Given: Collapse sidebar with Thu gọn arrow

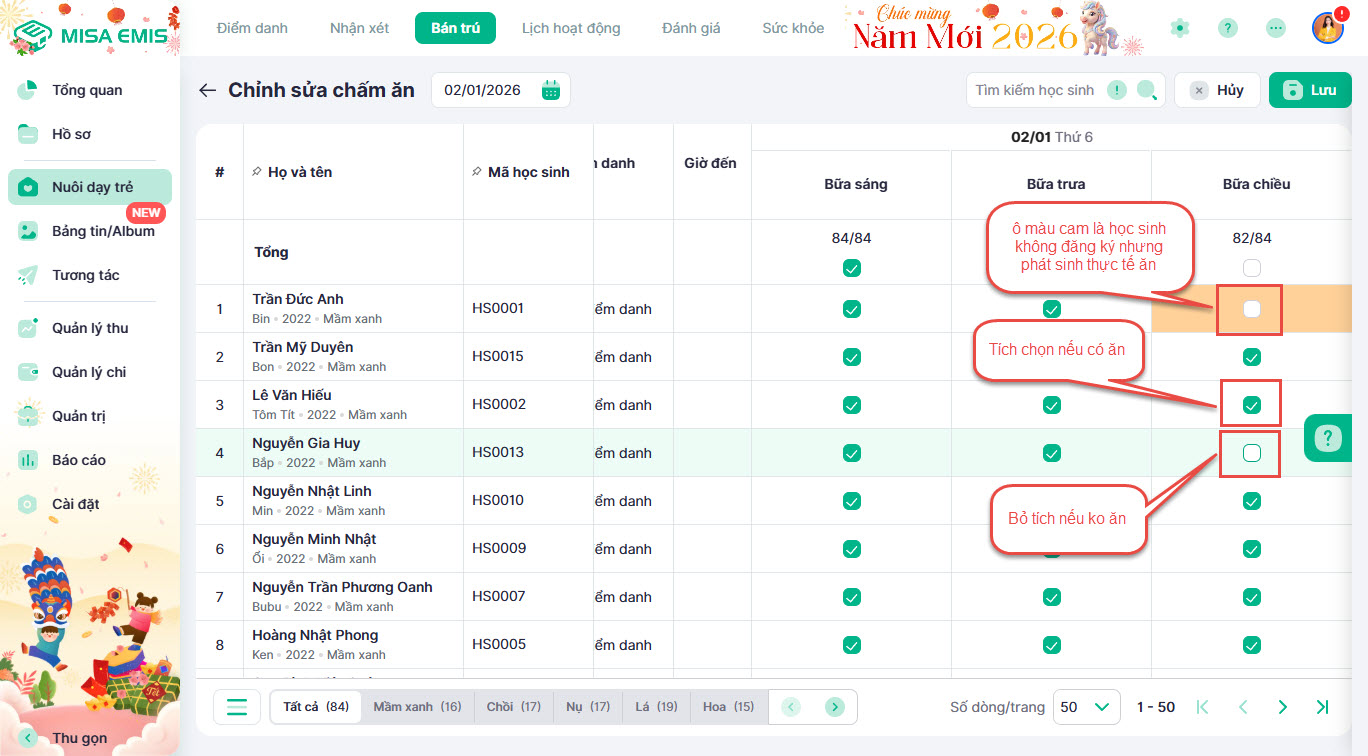Looking at the screenshot, I should click(x=28, y=738).
